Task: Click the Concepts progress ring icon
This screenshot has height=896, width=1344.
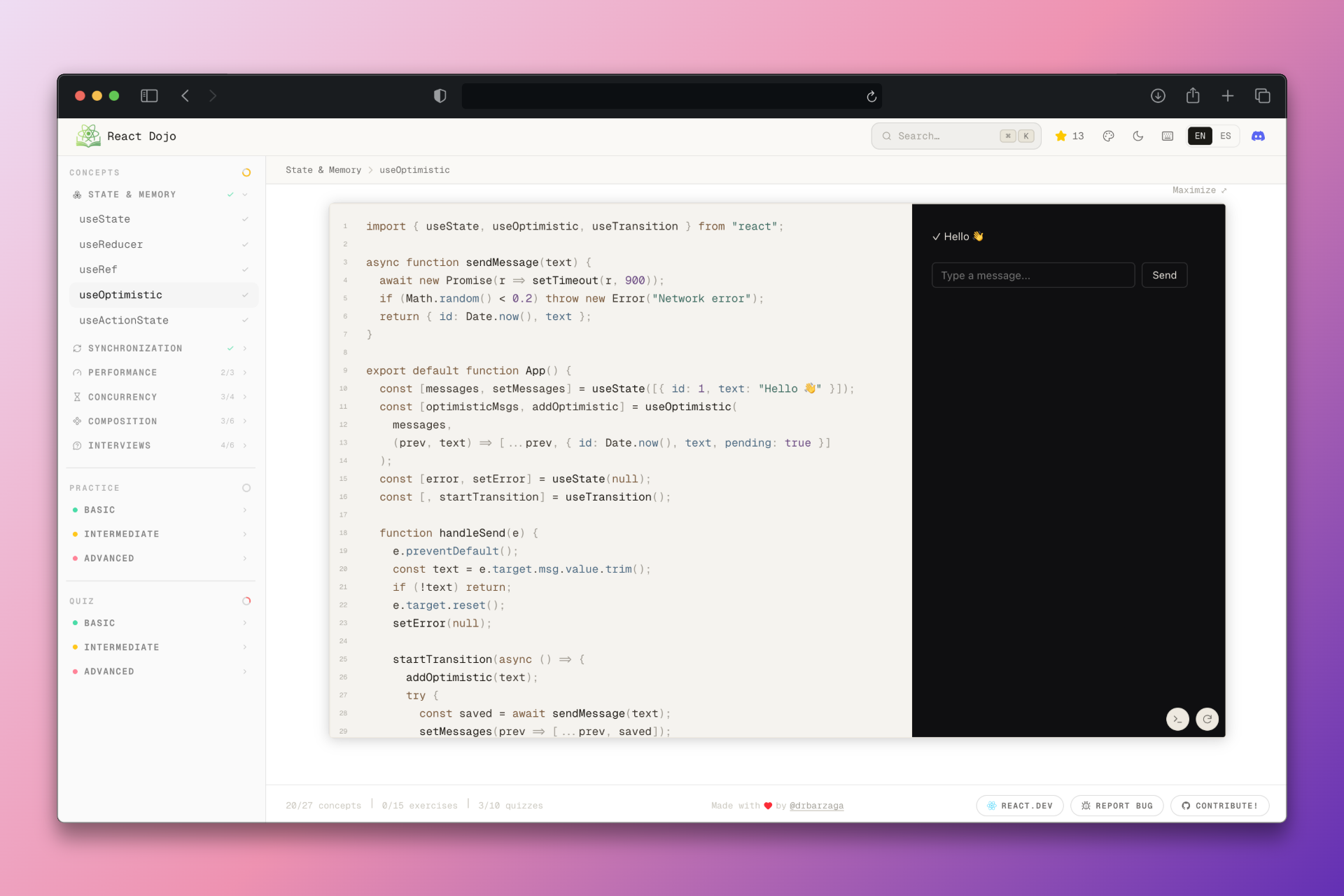Action: pyautogui.click(x=246, y=172)
